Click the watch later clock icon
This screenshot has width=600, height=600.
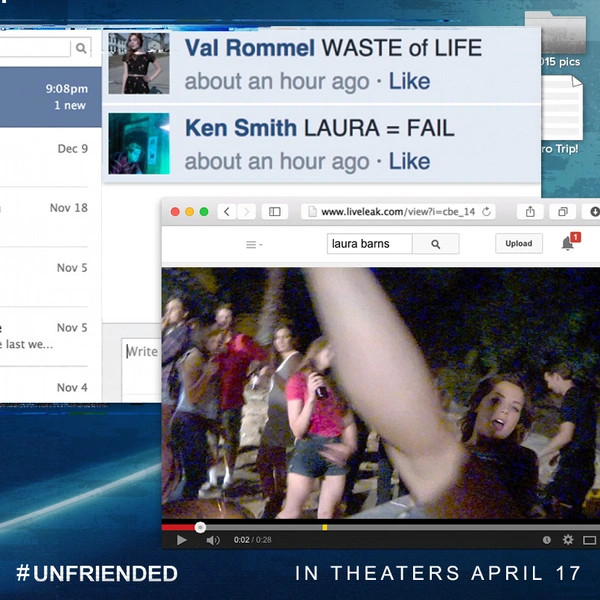click(547, 540)
